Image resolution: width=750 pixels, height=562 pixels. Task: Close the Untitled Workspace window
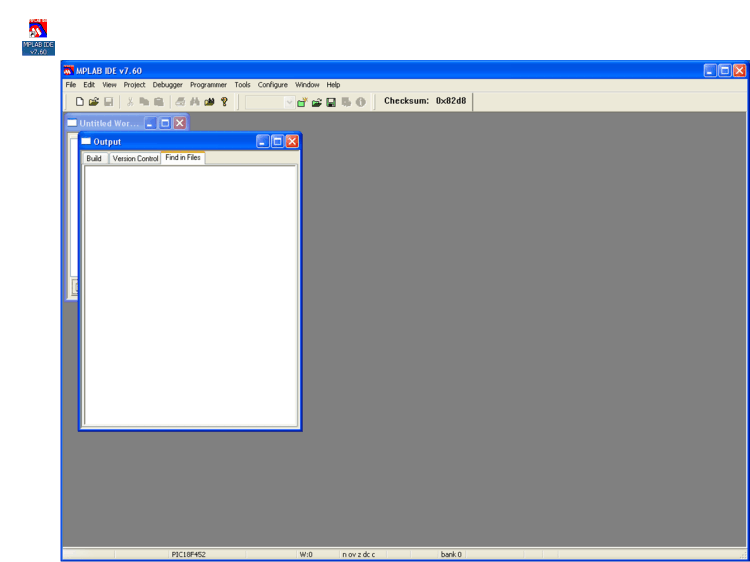(x=180, y=123)
